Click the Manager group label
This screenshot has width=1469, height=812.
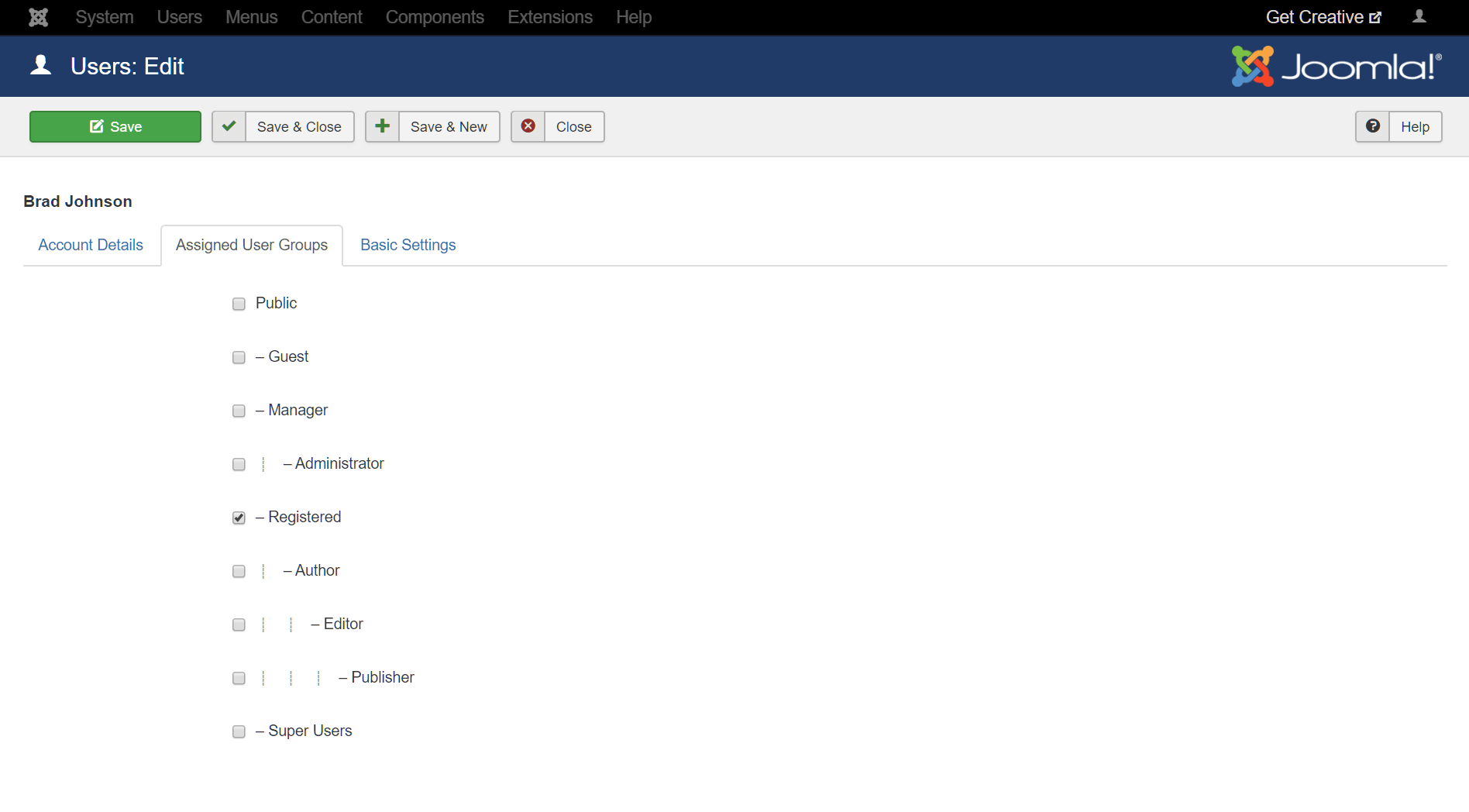click(x=298, y=410)
